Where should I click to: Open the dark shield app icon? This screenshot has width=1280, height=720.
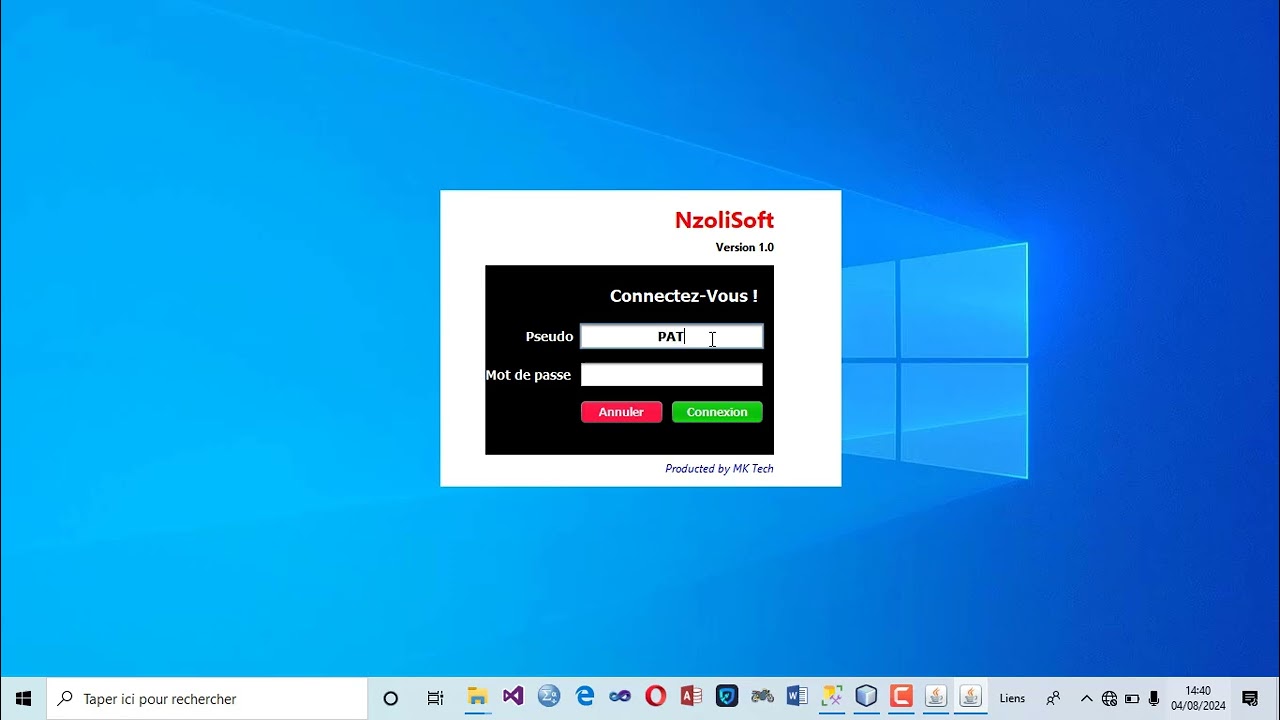tap(727, 696)
